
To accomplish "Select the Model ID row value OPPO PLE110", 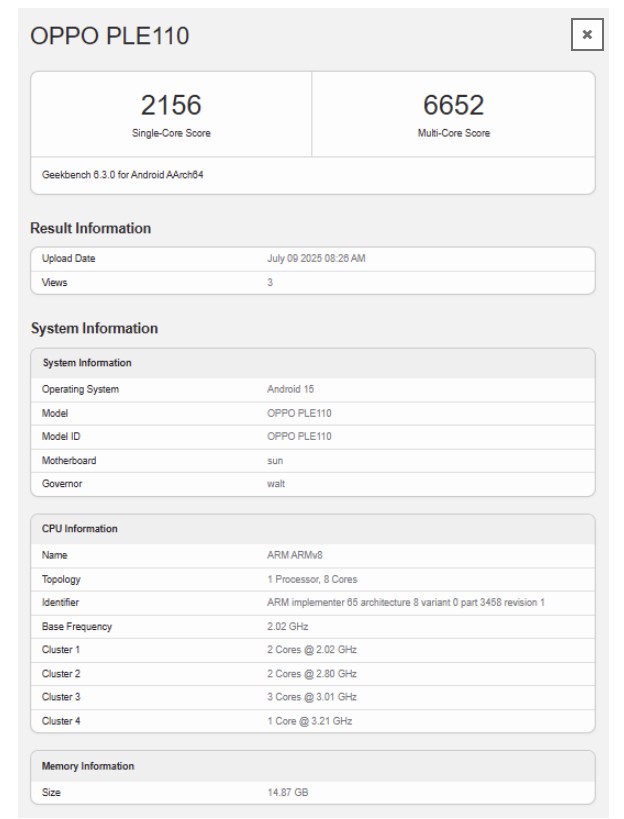I will click(299, 437).
